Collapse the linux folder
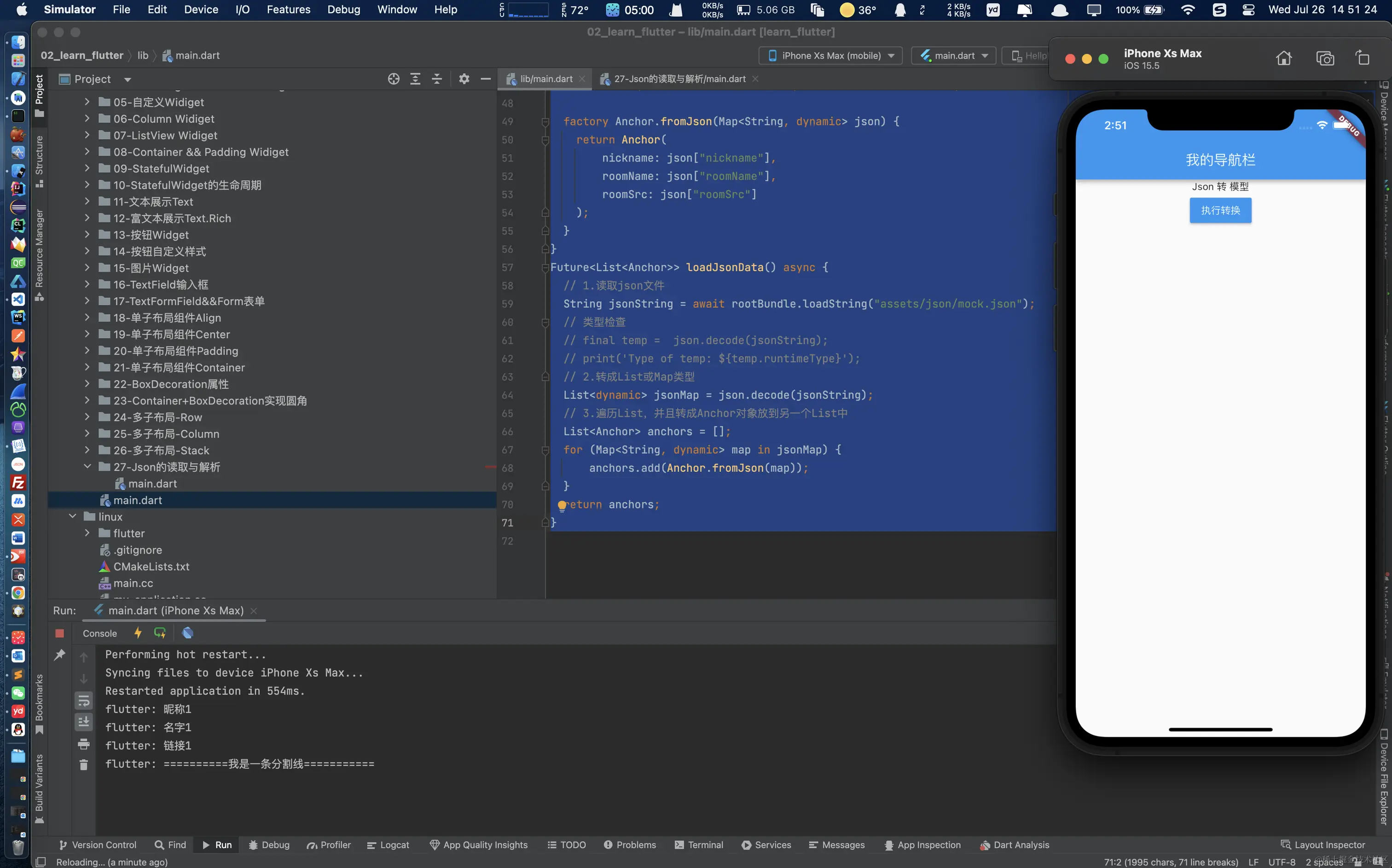This screenshot has width=1392, height=868. (x=72, y=516)
